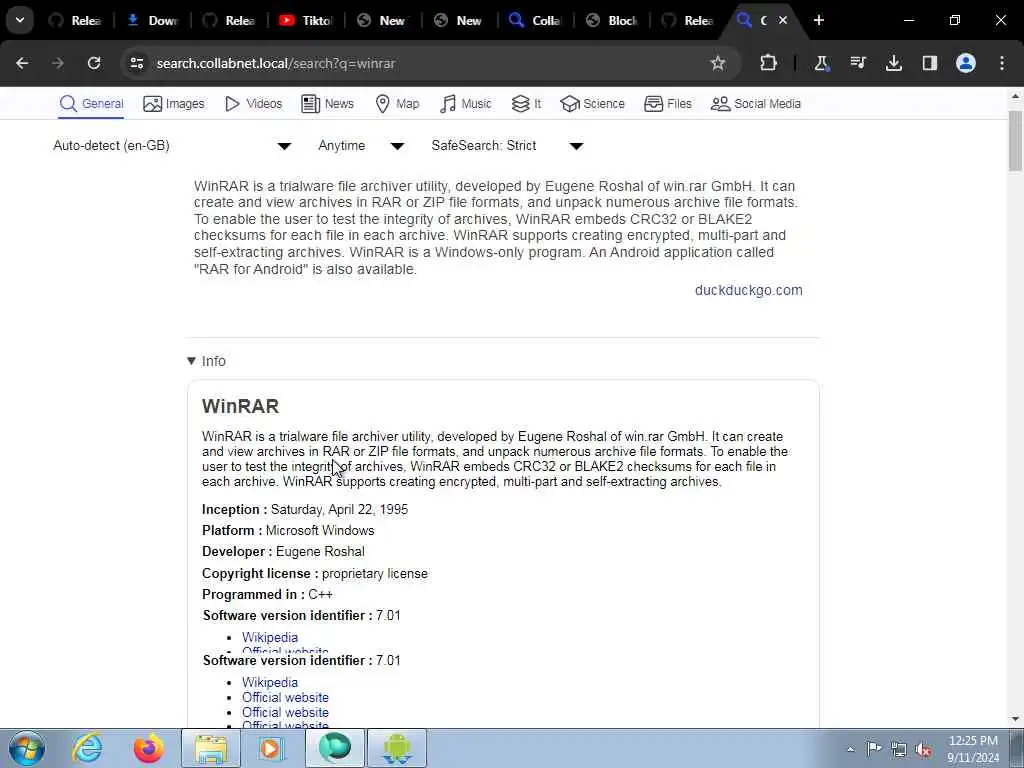Open the tab search chevron dropdown
This screenshot has height=768, width=1024.
pyautogui.click(x=20, y=20)
